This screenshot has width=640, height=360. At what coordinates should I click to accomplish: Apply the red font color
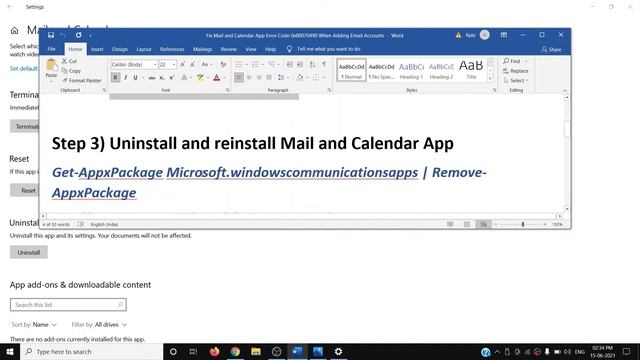tap(217, 78)
